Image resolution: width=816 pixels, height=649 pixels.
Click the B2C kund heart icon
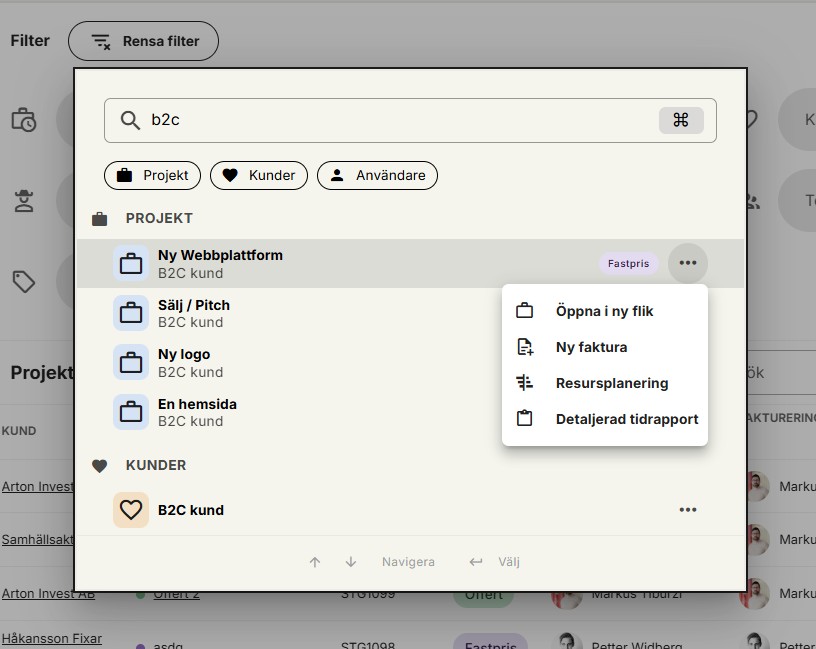(x=131, y=510)
